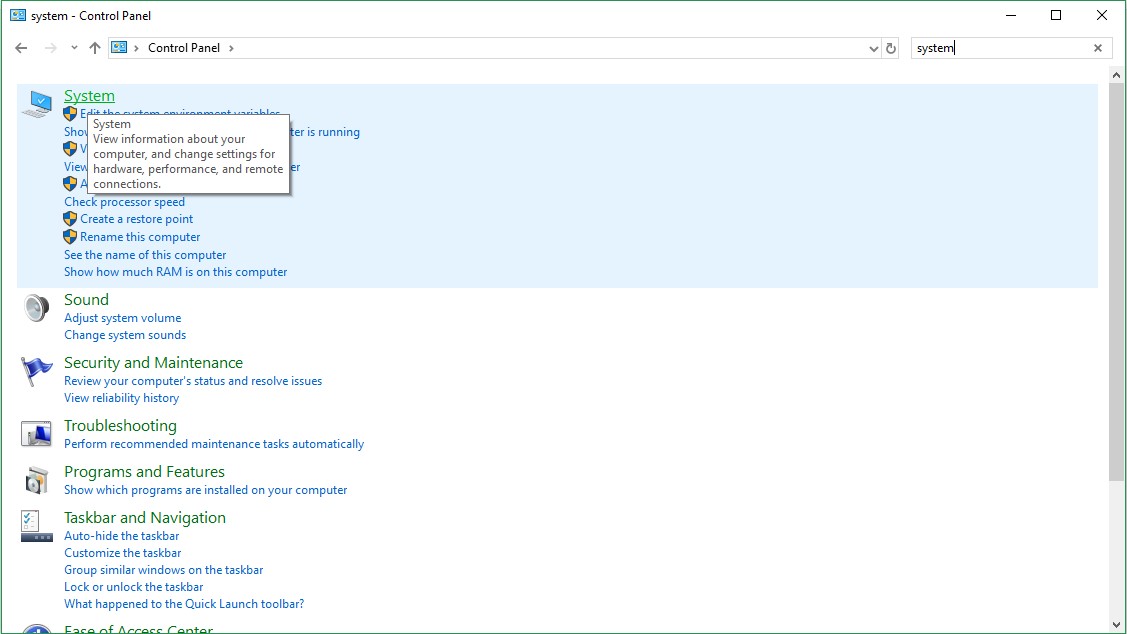Click the up arrow to go to parent folder
Viewport: 1127px width, 634px height.
coord(95,47)
